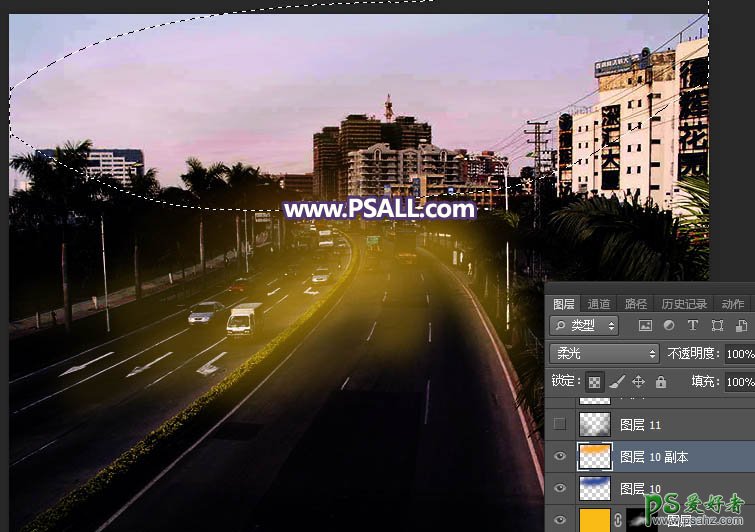Image resolution: width=755 pixels, height=532 pixels.
Task: Open the 历史记录 tab
Action: click(684, 304)
